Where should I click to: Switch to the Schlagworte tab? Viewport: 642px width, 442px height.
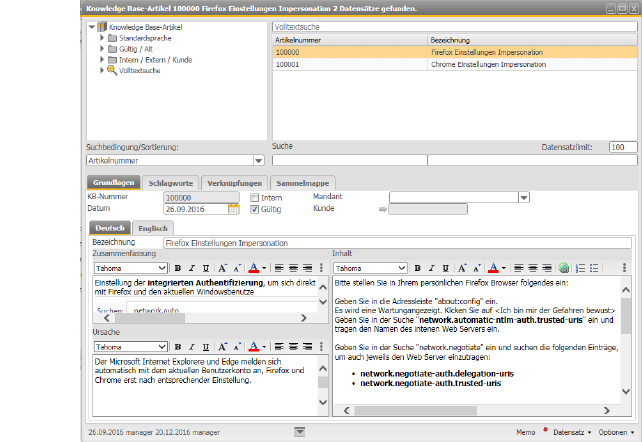[x=171, y=183]
